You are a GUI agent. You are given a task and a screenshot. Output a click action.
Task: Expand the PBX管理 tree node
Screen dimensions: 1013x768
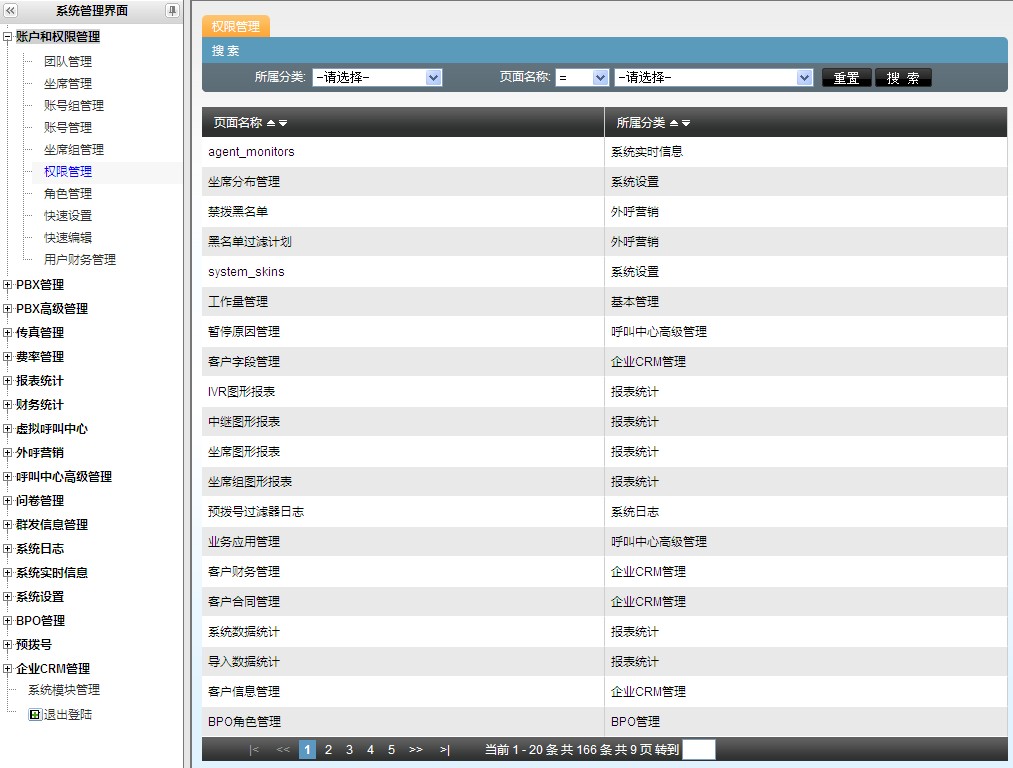[8, 285]
